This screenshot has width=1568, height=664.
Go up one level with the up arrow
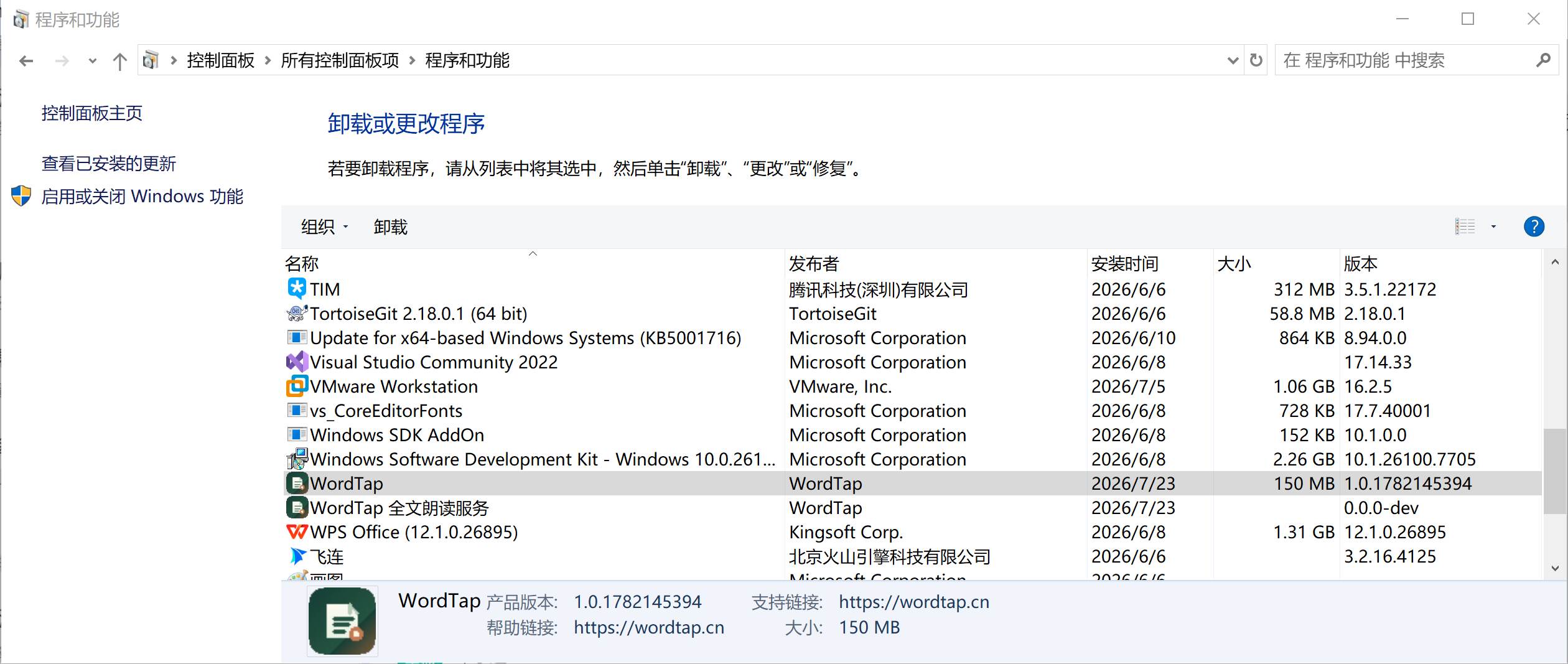point(119,61)
